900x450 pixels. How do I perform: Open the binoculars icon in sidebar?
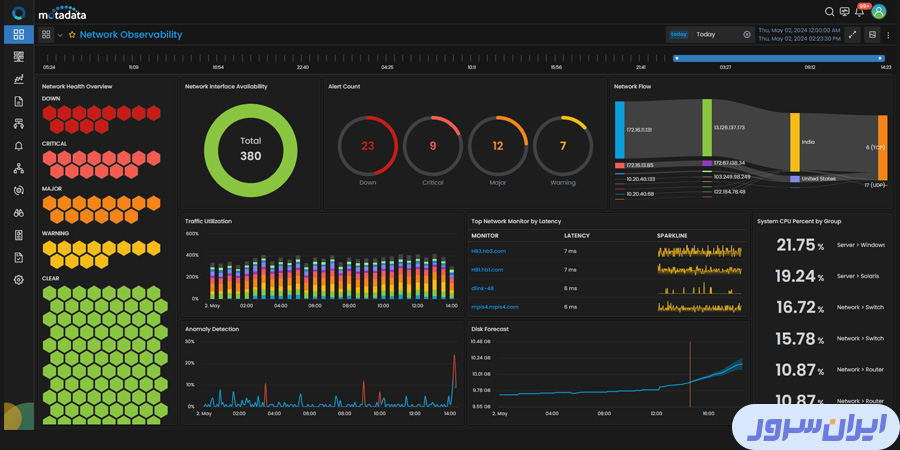pos(18,213)
